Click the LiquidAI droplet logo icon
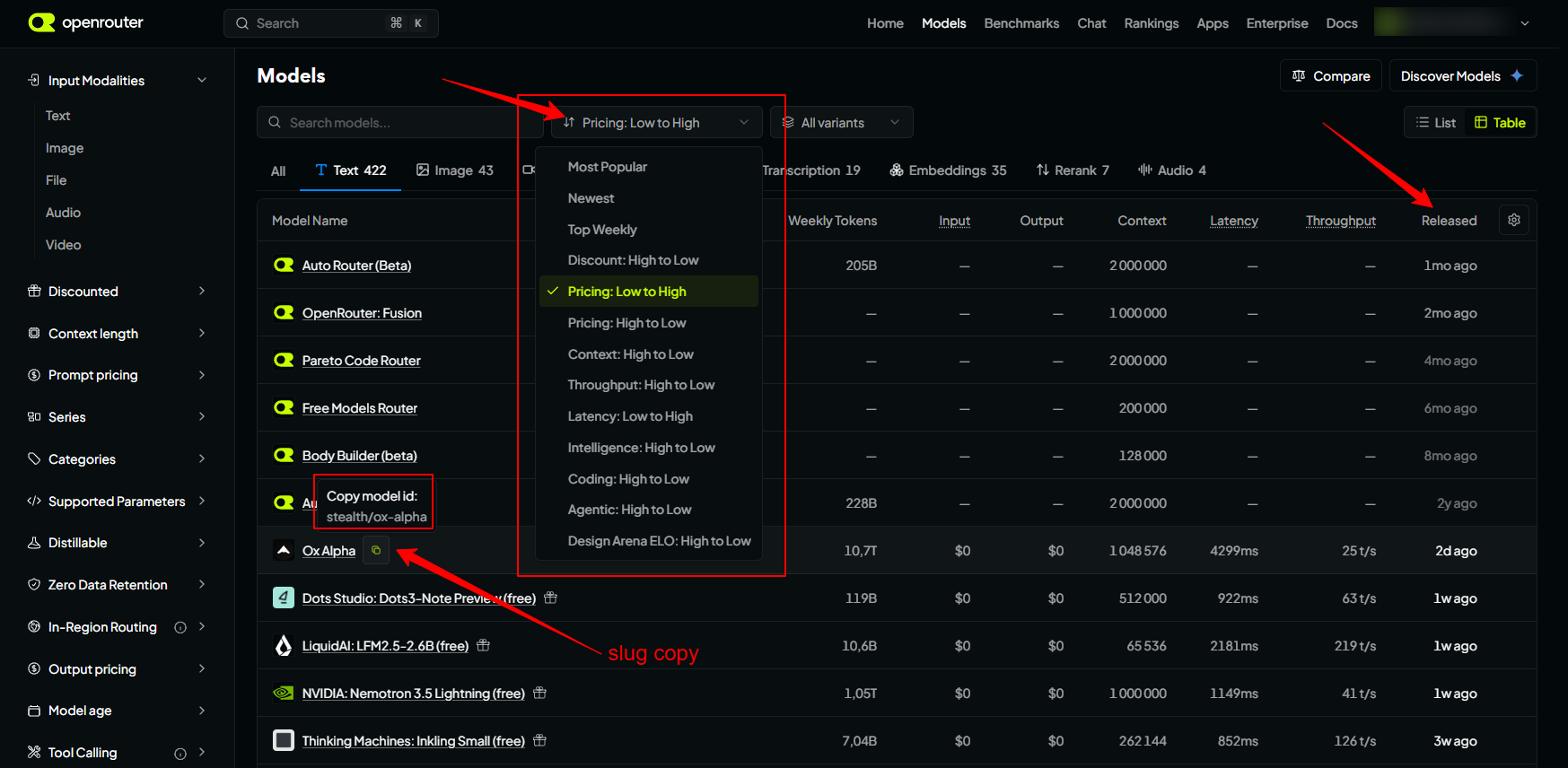 click(x=284, y=645)
